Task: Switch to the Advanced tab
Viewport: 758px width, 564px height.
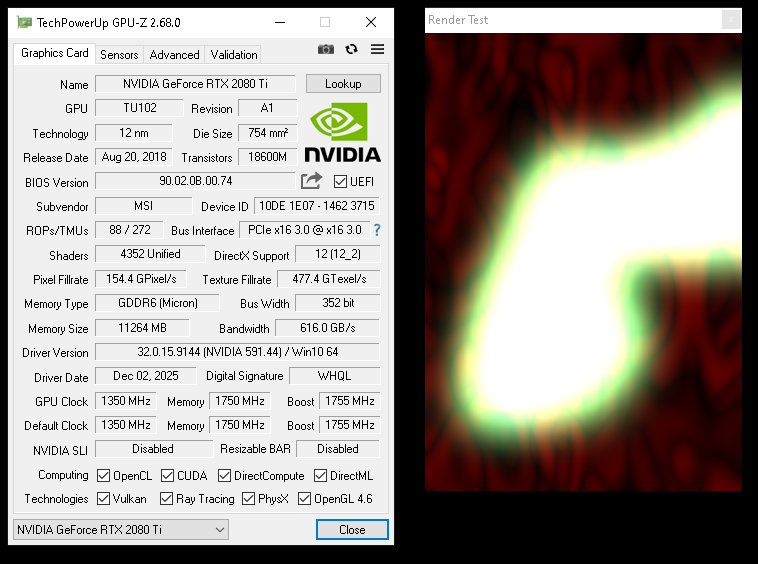Action: click(x=174, y=55)
